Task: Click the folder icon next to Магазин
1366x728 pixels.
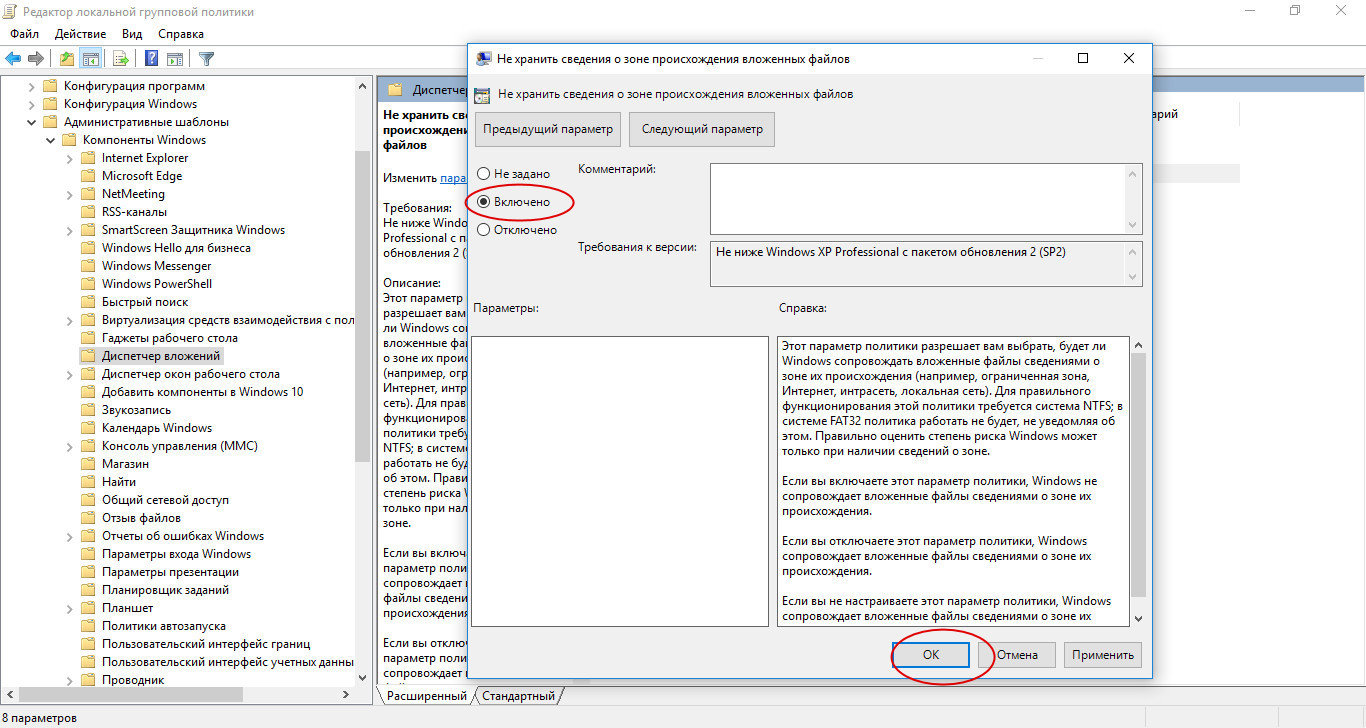Action: 88,464
